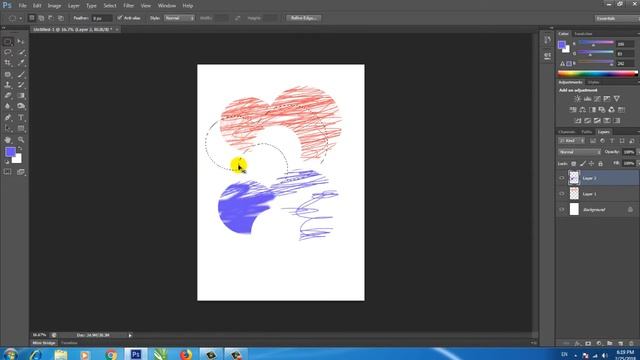
Task: Select the Gradient tool
Action: (21, 96)
